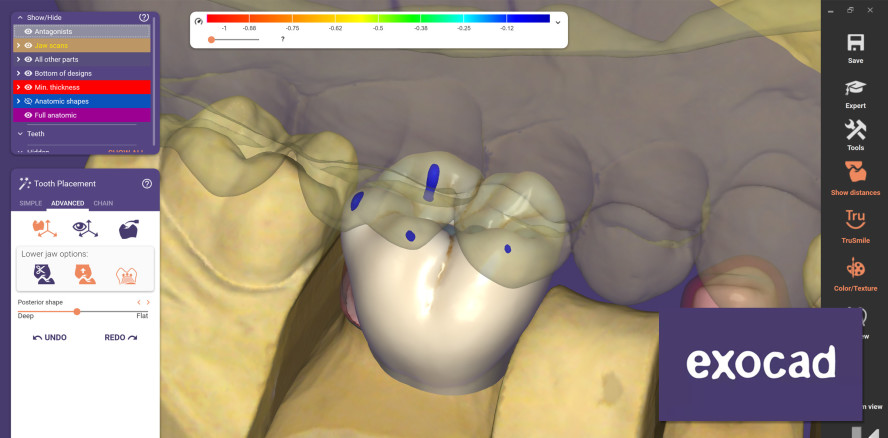Click the 'Flat' label under slider

point(142,316)
